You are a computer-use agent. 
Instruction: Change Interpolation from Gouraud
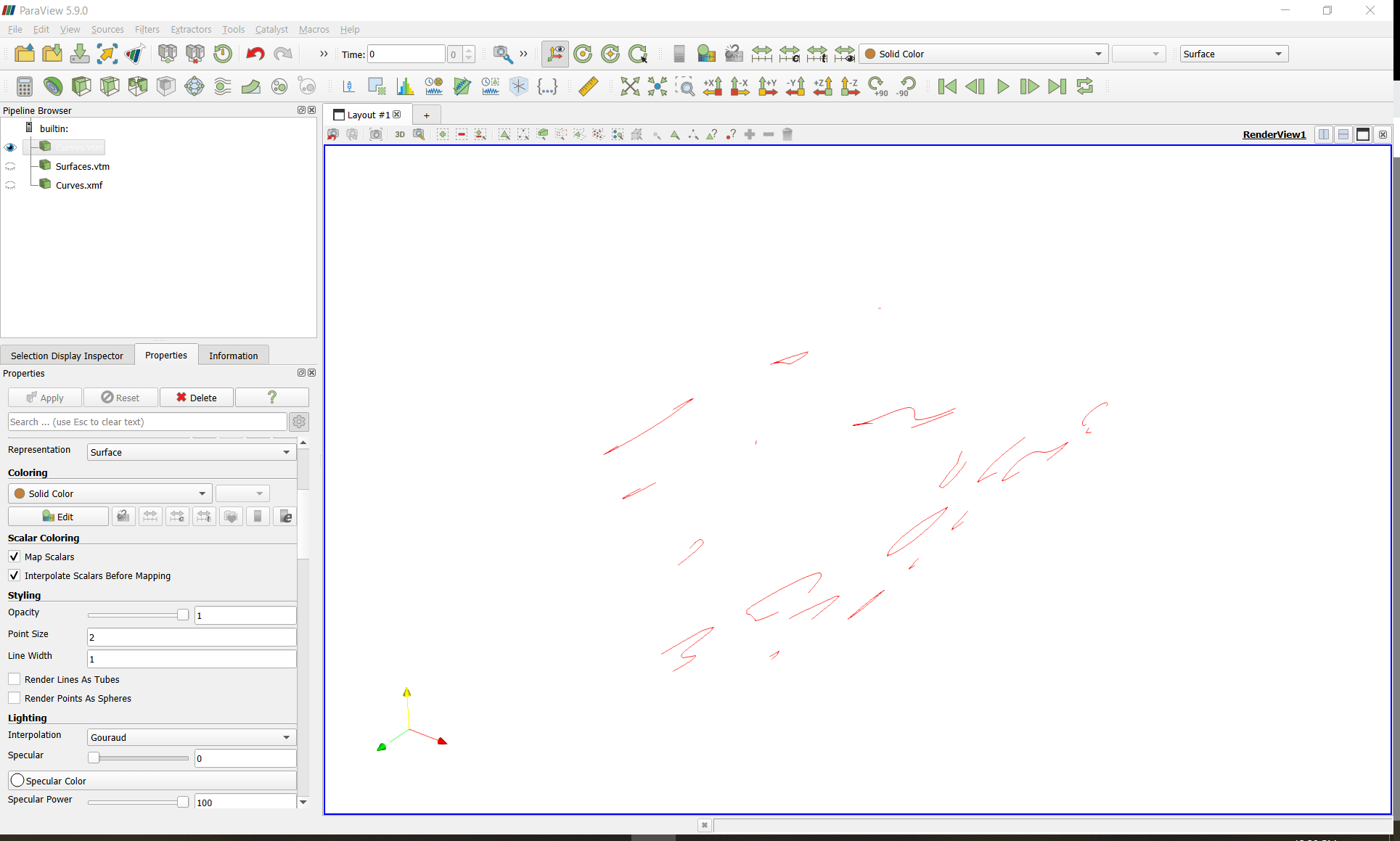(x=190, y=737)
